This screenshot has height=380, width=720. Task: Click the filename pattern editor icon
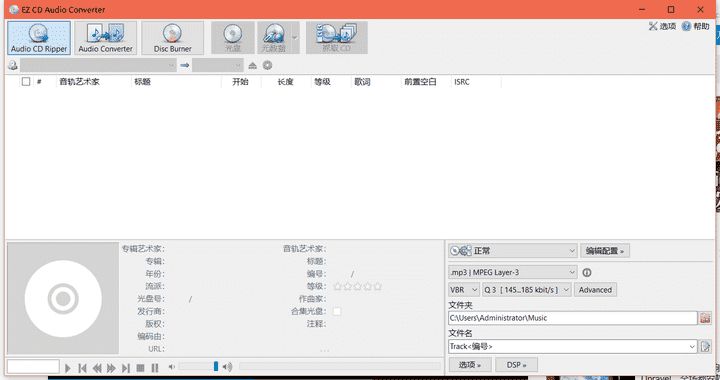(705, 346)
